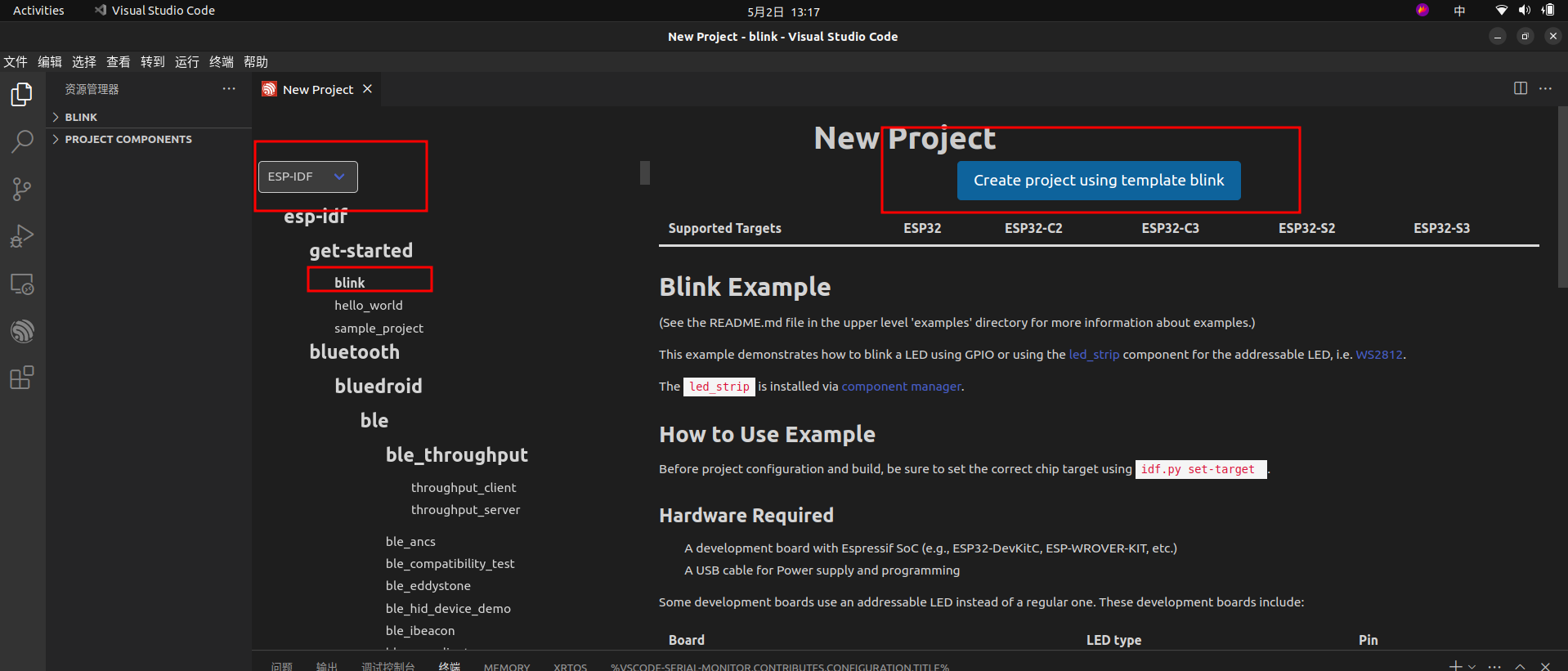Open the Explorer view in the activity bar
Image resolution: width=1568 pixels, height=671 pixels.
[22, 95]
